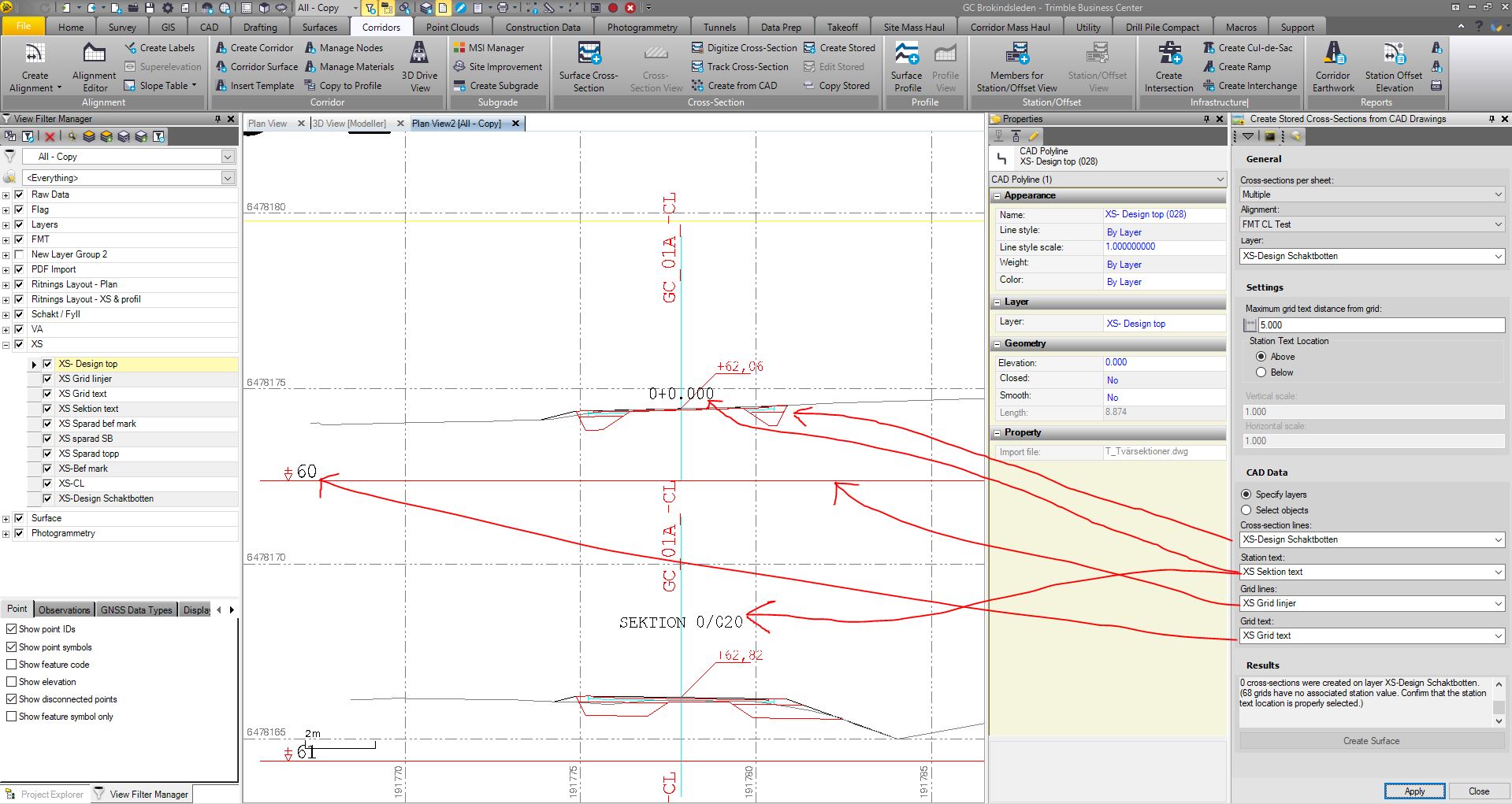Select the Create Intersection tool
The image size is (1512, 804).
click(x=1168, y=66)
